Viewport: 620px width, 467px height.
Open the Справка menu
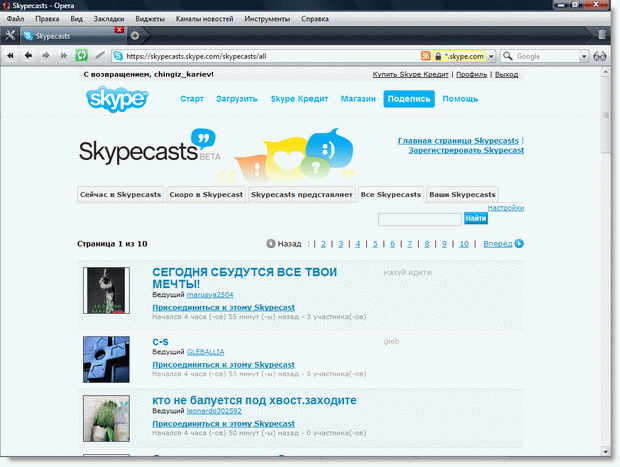click(x=315, y=19)
